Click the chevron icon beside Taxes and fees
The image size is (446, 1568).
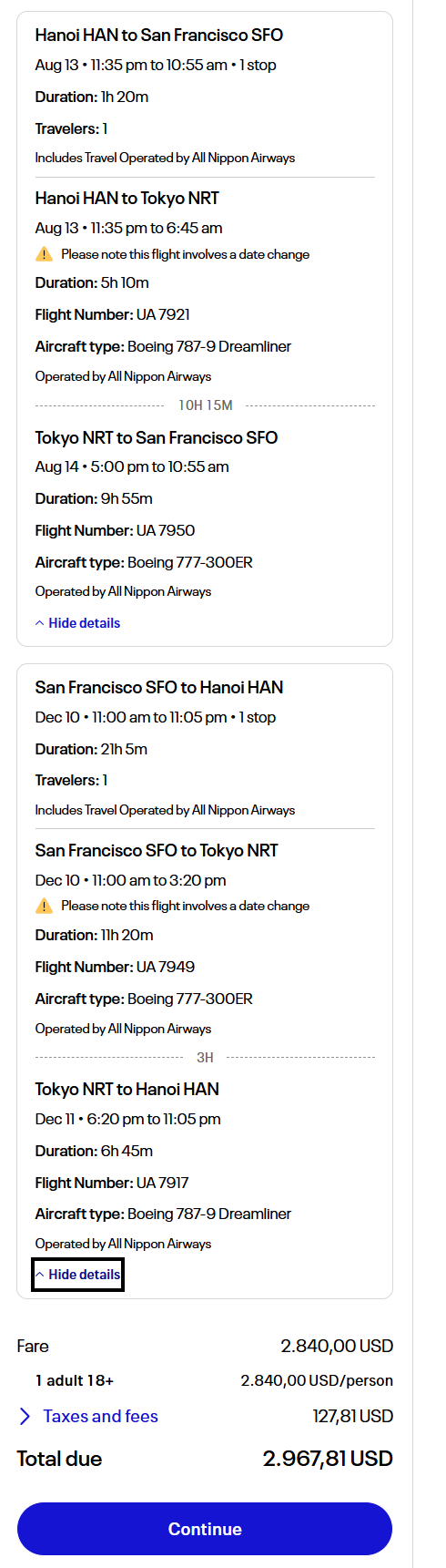coord(25,1417)
